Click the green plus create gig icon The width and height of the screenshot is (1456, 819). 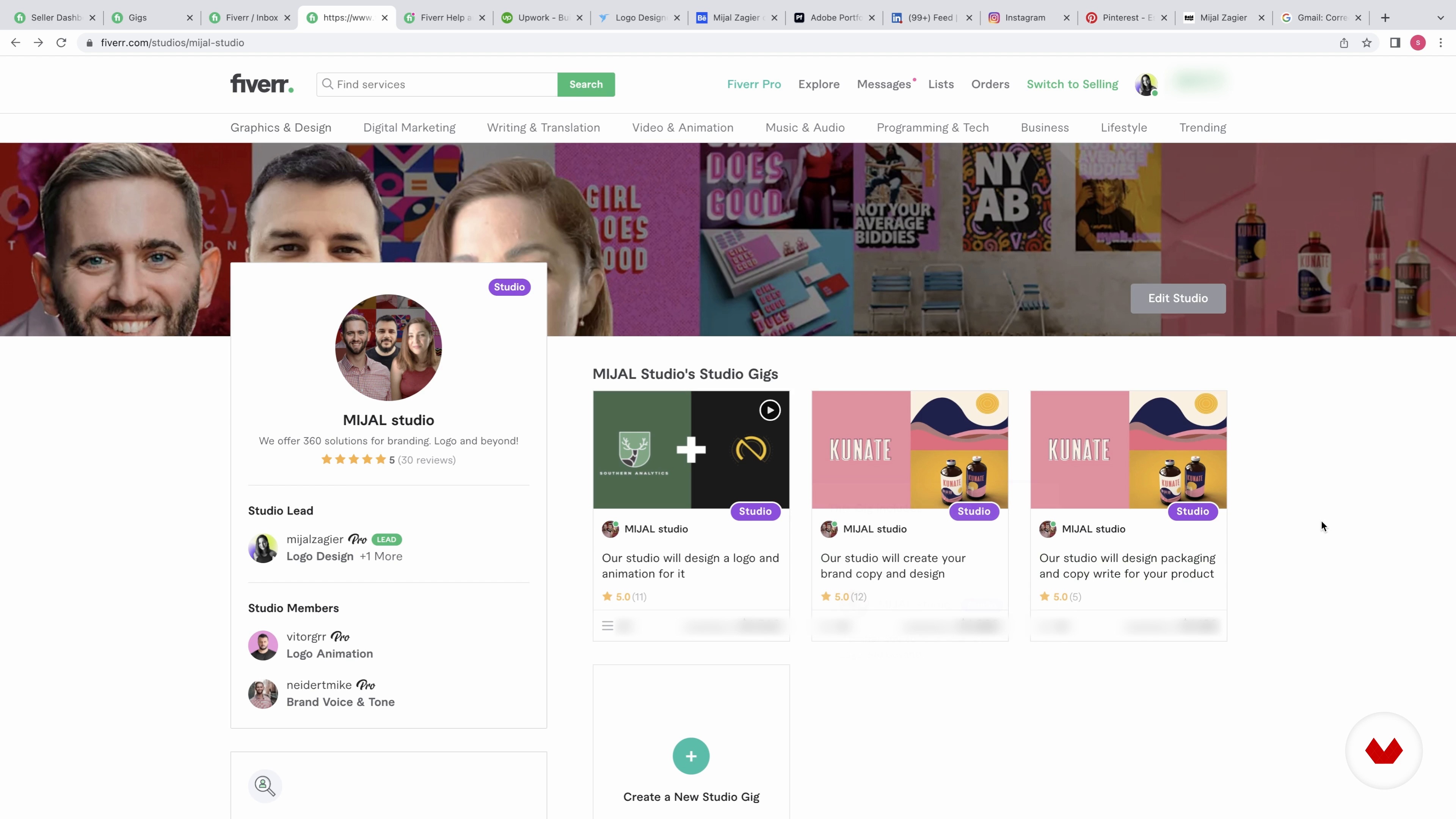tap(691, 756)
